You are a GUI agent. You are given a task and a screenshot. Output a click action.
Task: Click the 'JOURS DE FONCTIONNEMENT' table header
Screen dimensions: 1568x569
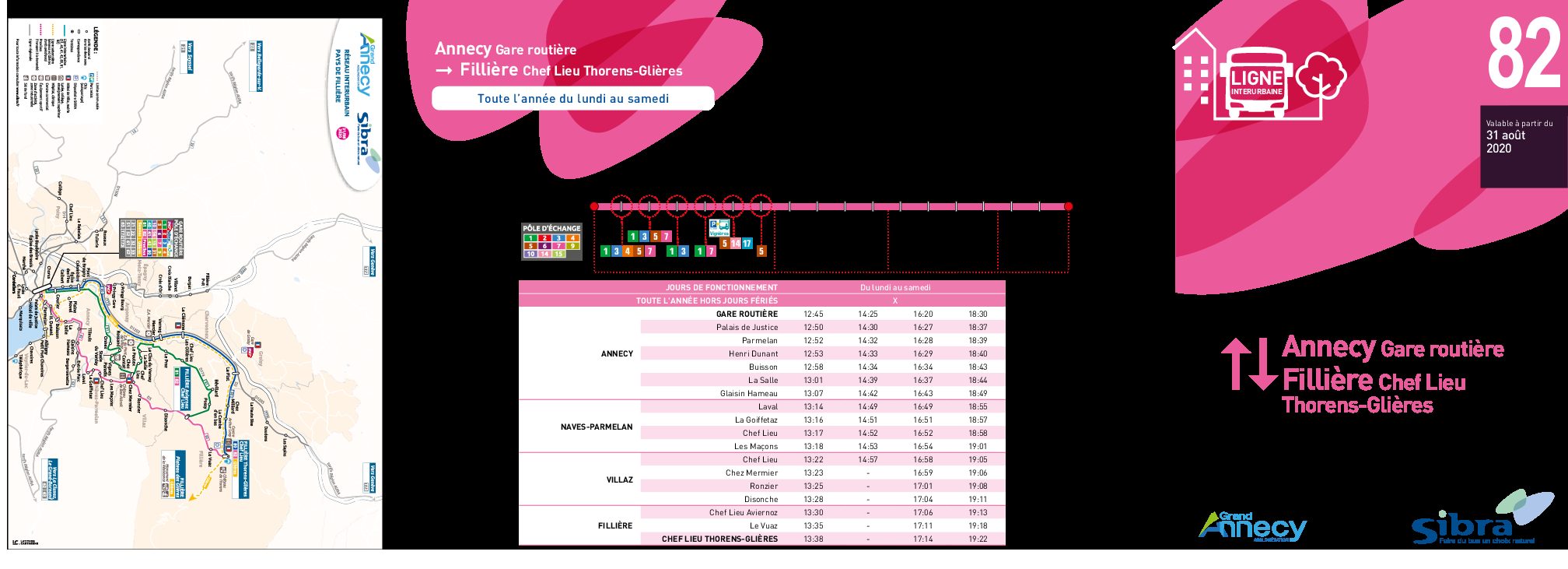(x=722, y=287)
